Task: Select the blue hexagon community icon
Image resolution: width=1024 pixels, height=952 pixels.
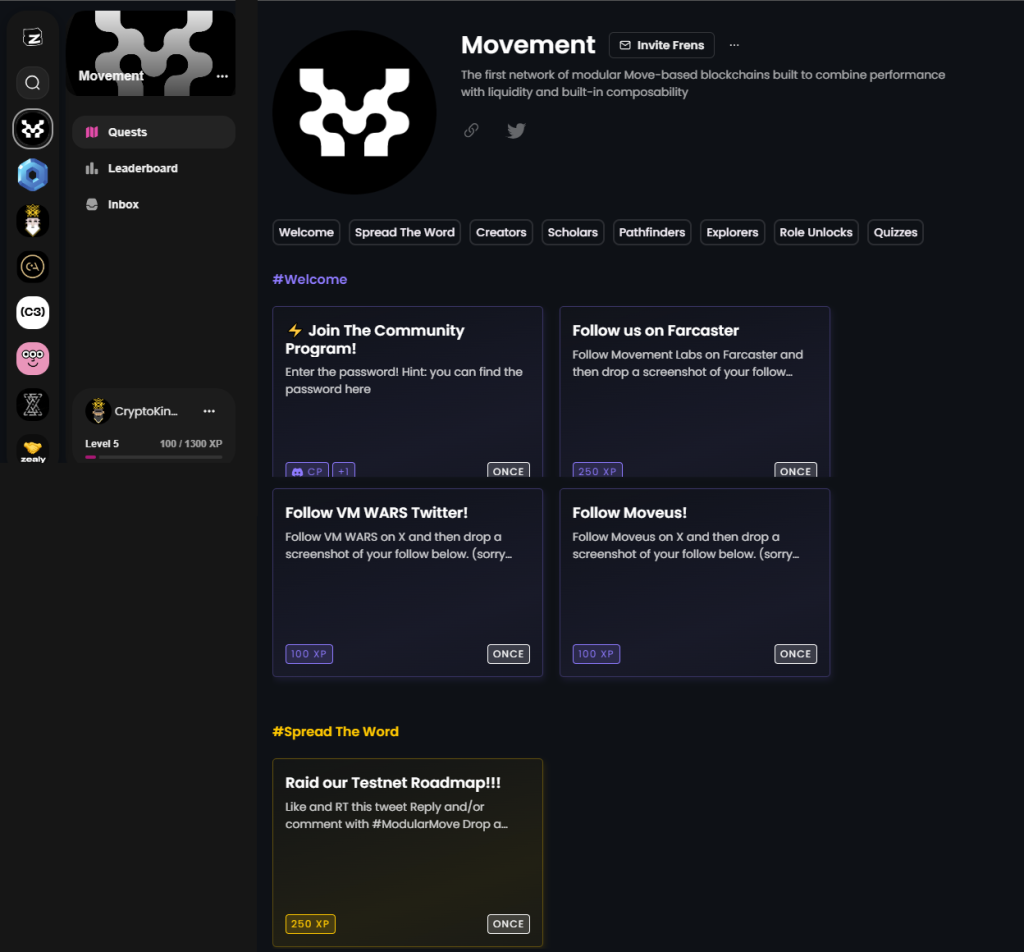Action: (x=32, y=175)
